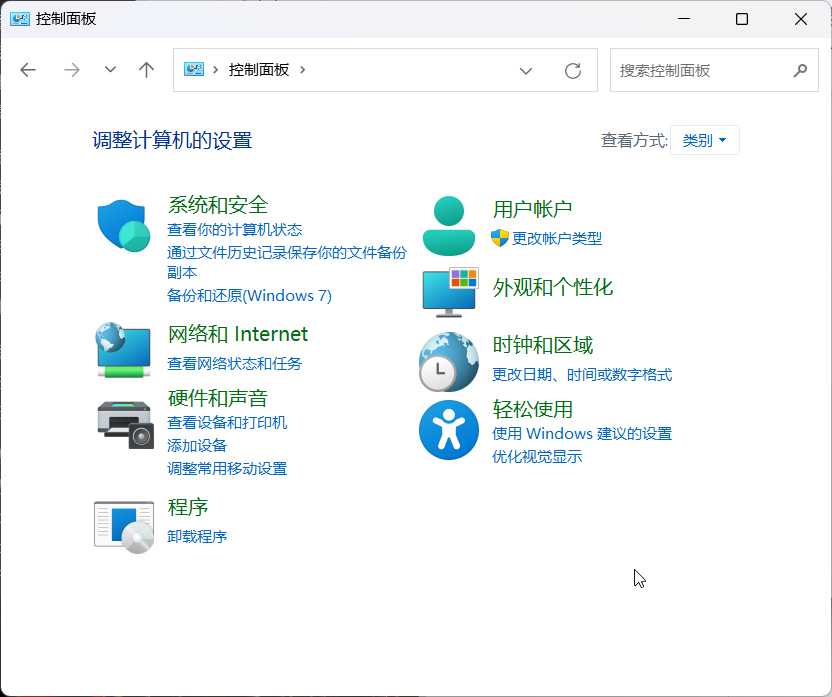Open recent locations via navigation chevron
Viewport: 832px width, 697px height.
click(x=109, y=70)
